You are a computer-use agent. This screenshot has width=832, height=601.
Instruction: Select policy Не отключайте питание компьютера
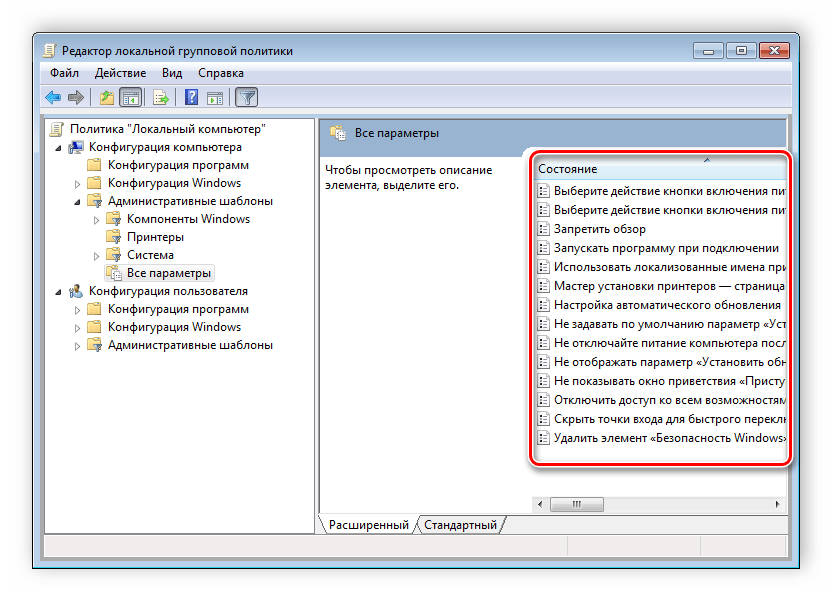click(670, 343)
